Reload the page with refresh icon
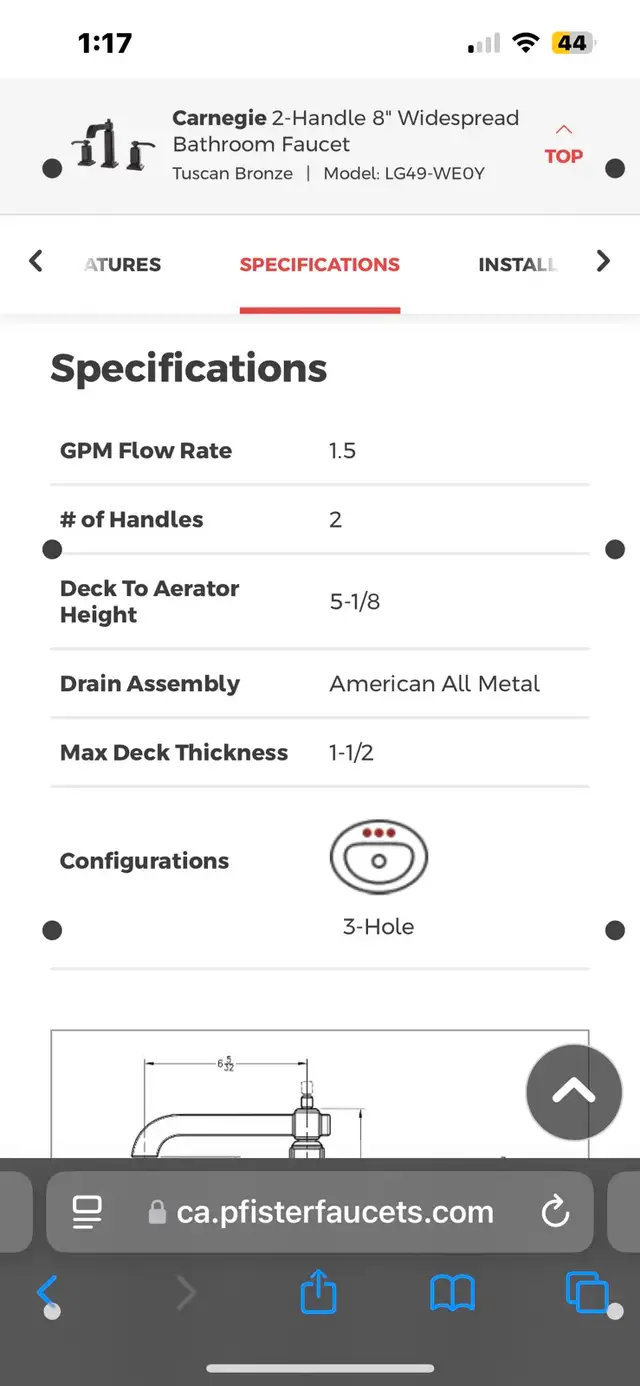Image resolution: width=640 pixels, height=1386 pixels. point(555,1212)
